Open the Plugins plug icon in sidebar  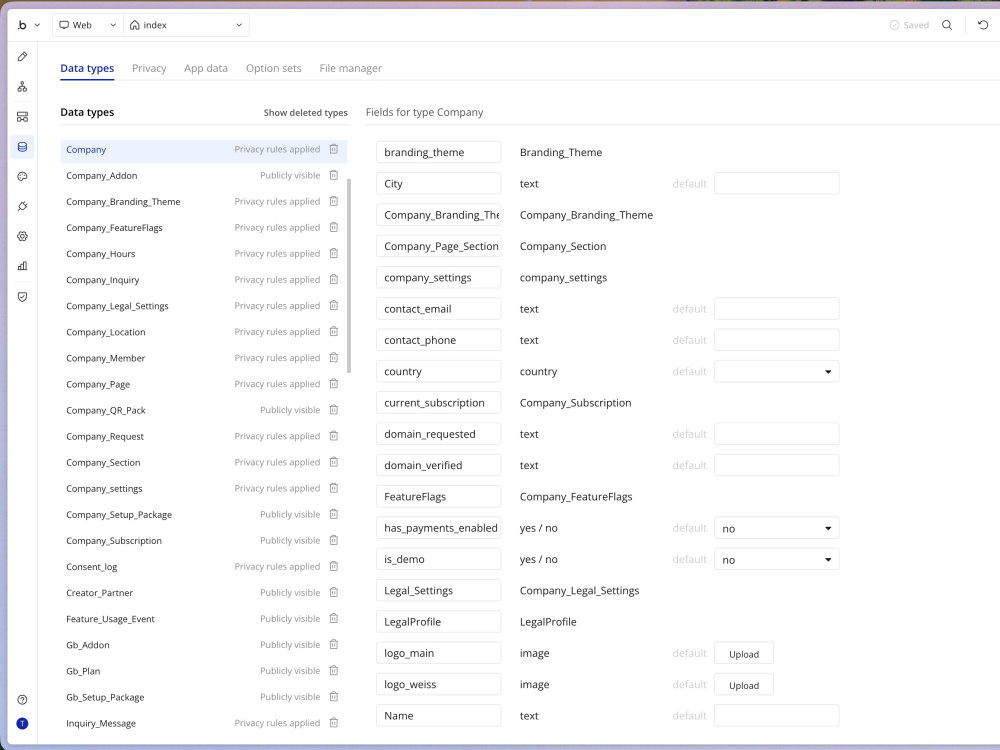click(x=22, y=206)
